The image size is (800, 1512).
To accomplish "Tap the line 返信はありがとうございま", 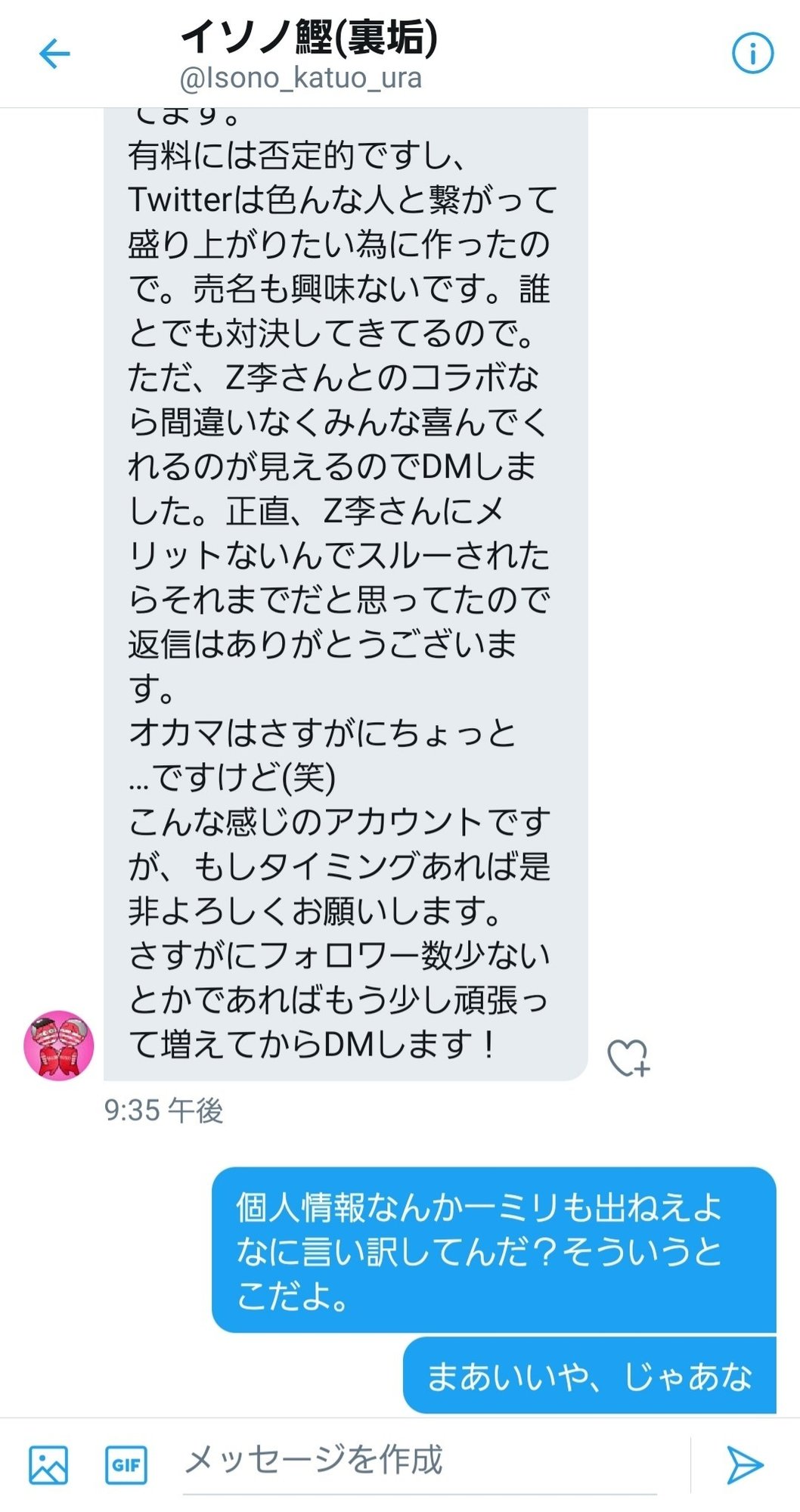I will (322, 644).
